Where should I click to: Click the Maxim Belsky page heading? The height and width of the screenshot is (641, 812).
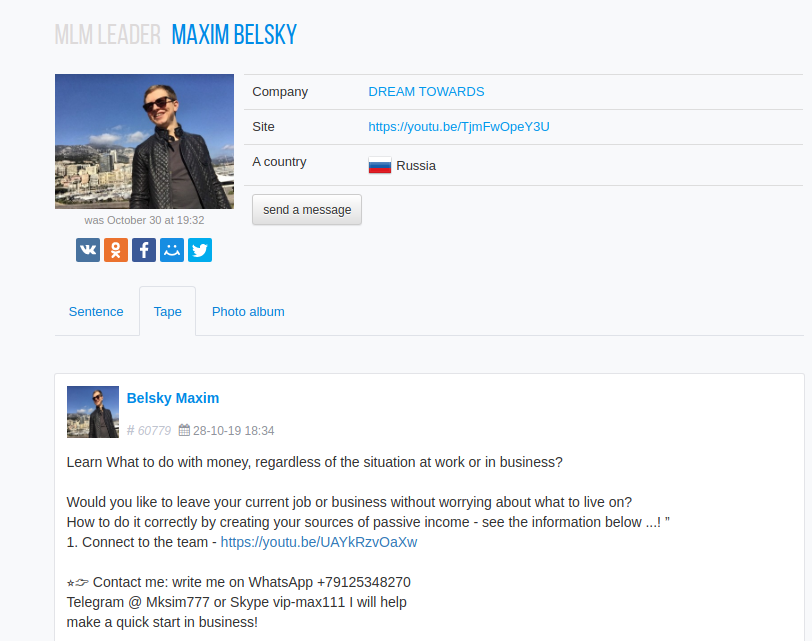tap(234, 35)
